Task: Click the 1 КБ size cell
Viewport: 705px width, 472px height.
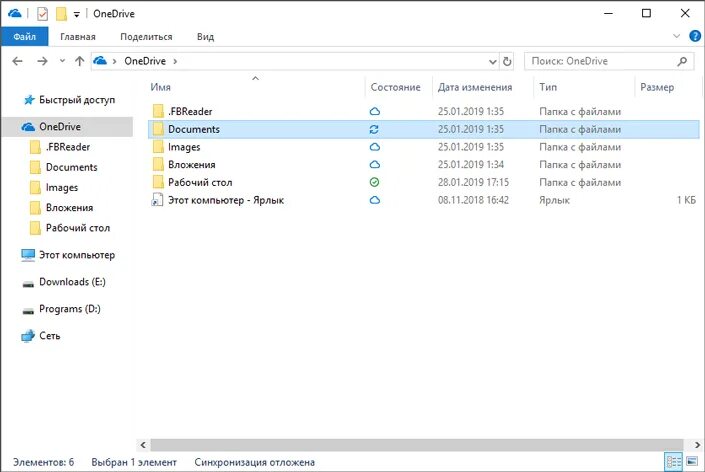Action: 686,200
